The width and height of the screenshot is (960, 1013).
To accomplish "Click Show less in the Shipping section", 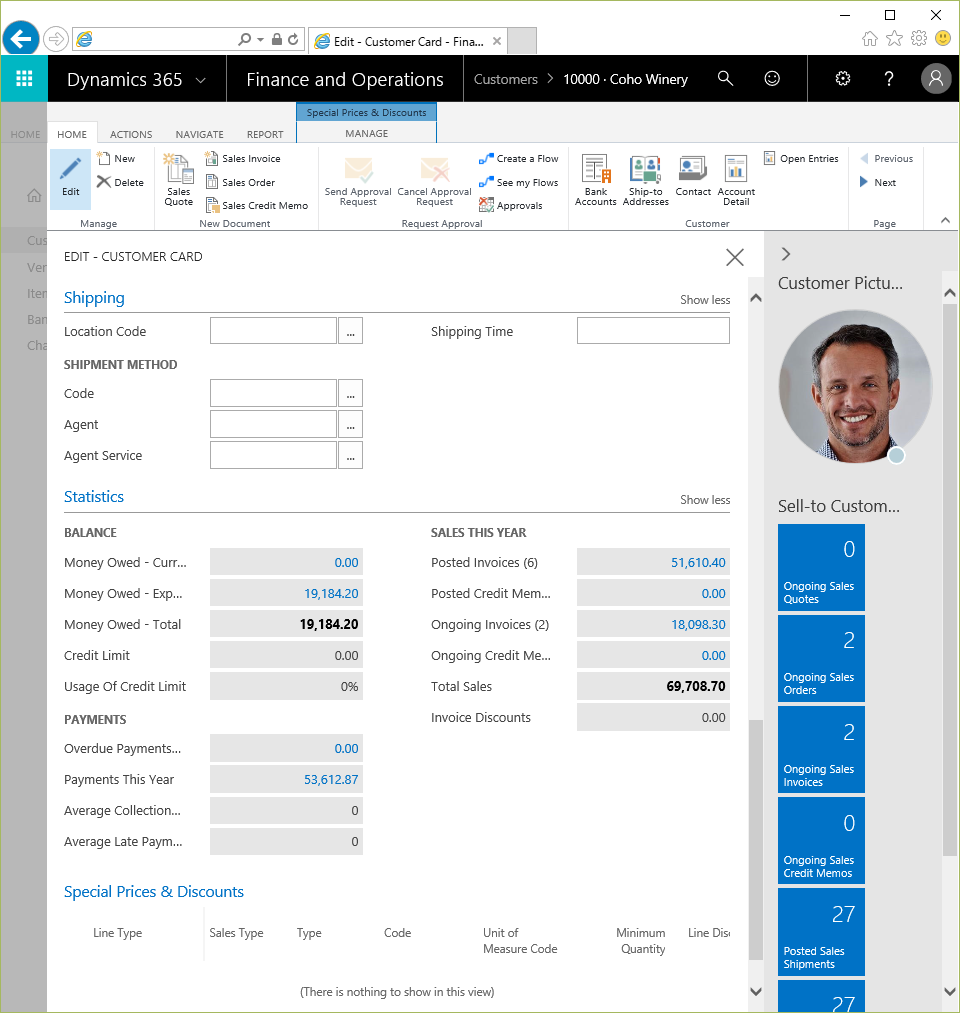I will [705, 300].
